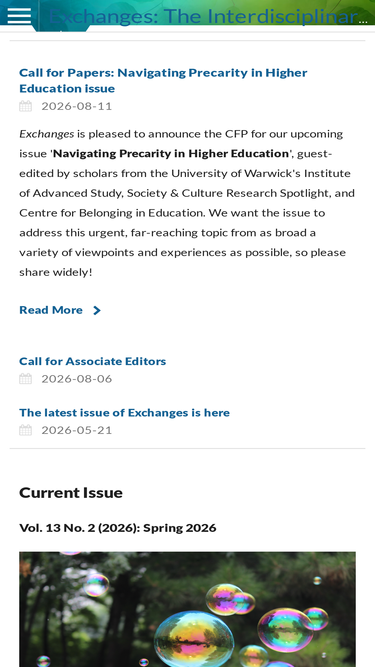This screenshot has height=667, width=375.
Task: Open the Call for Associate Editors announcement
Action: 93,361
